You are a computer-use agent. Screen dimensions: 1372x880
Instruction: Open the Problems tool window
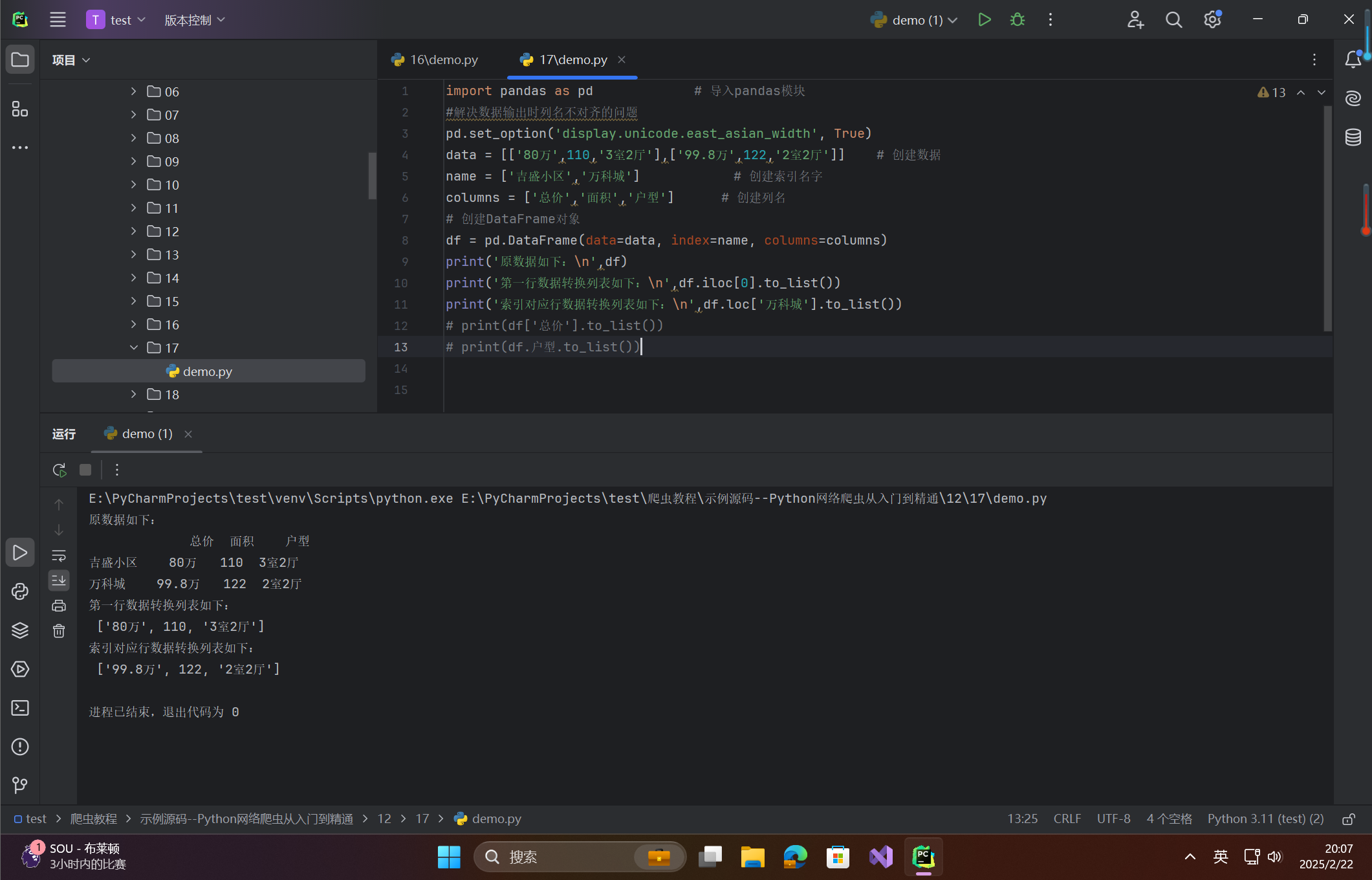(x=20, y=747)
